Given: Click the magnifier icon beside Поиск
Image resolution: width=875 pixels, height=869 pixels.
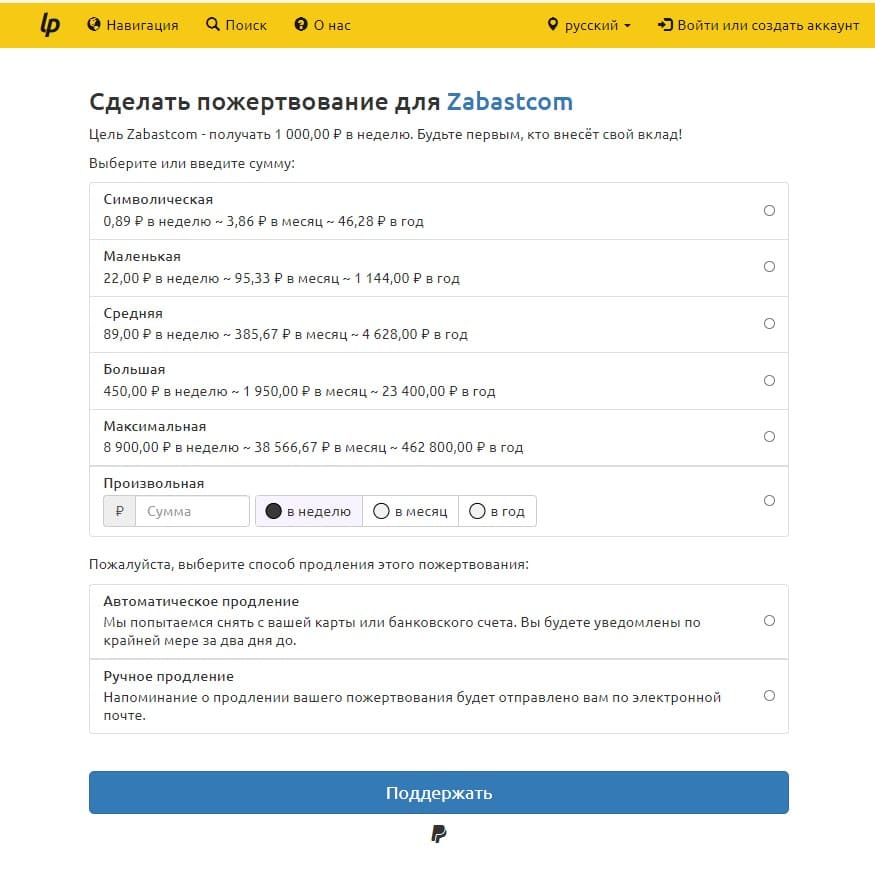Looking at the screenshot, I should point(212,25).
